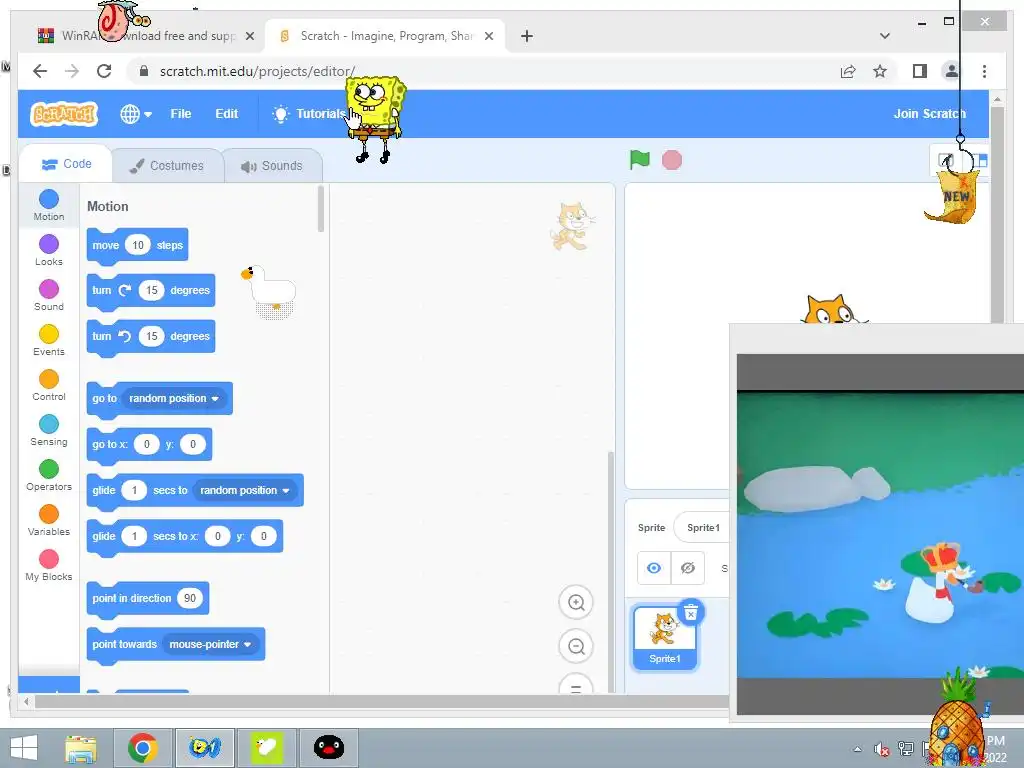Open the Events block category

tap(49, 341)
